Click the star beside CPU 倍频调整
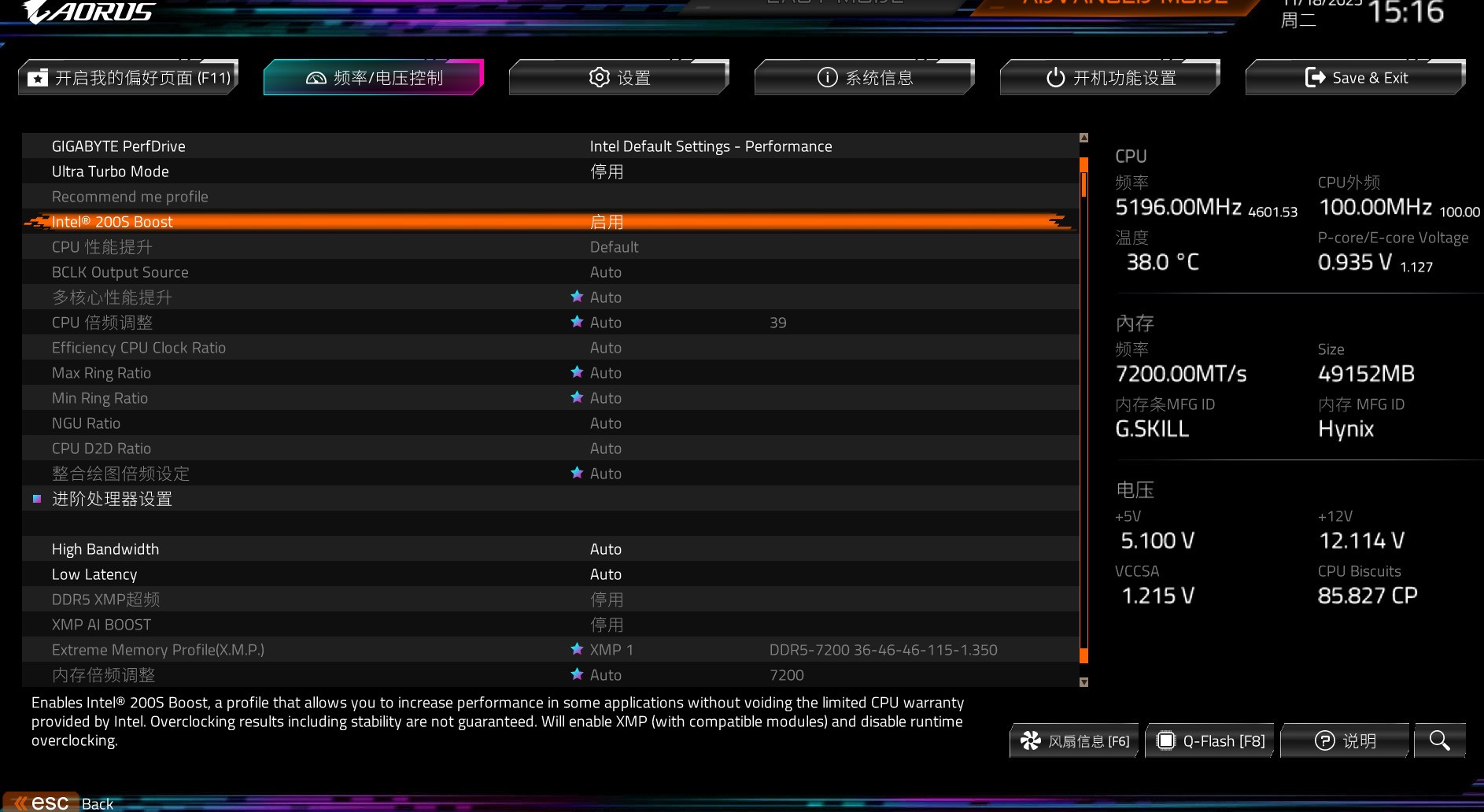Screen dimensions: 1484x812 (x=576, y=322)
